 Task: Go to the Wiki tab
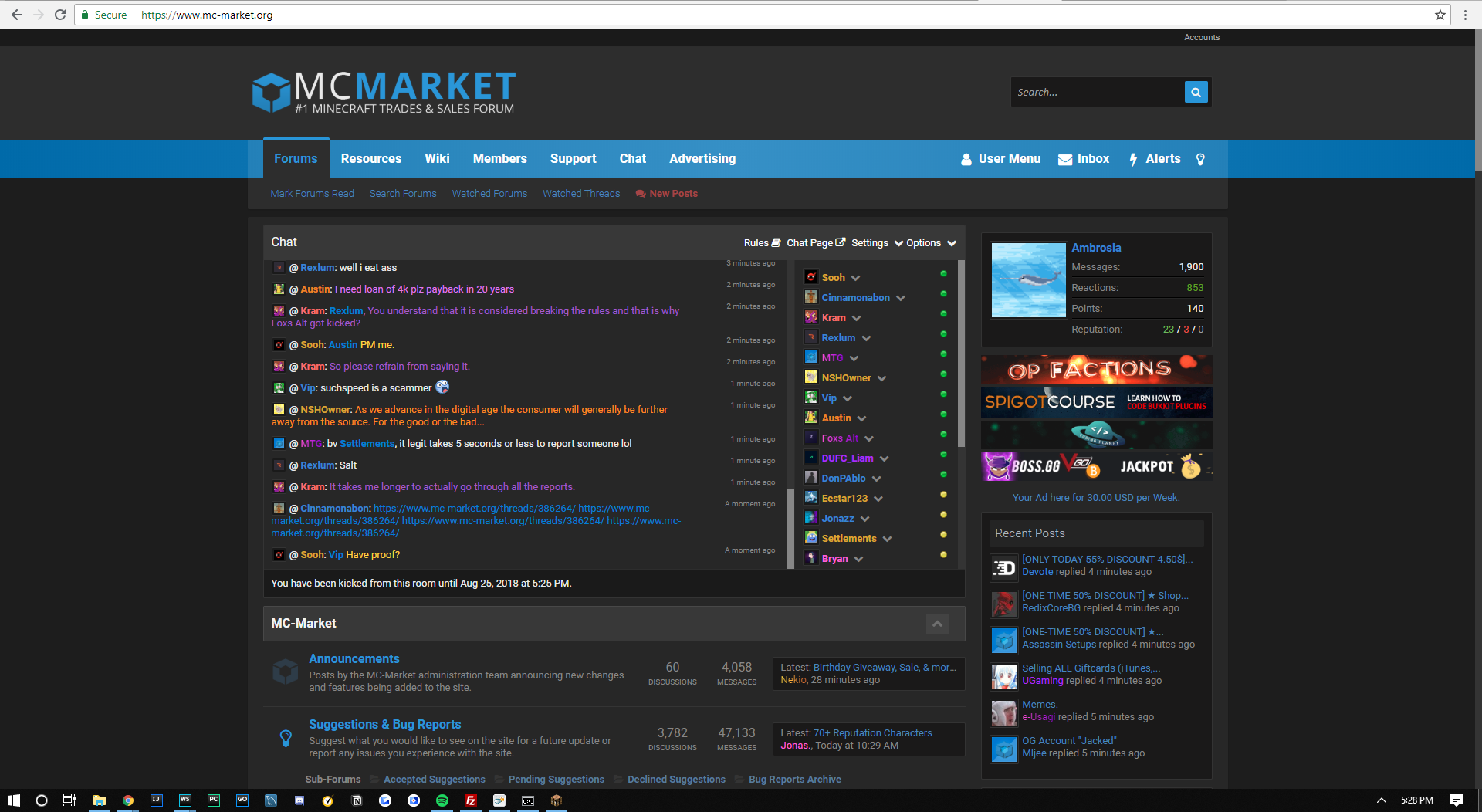tap(437, 158)
